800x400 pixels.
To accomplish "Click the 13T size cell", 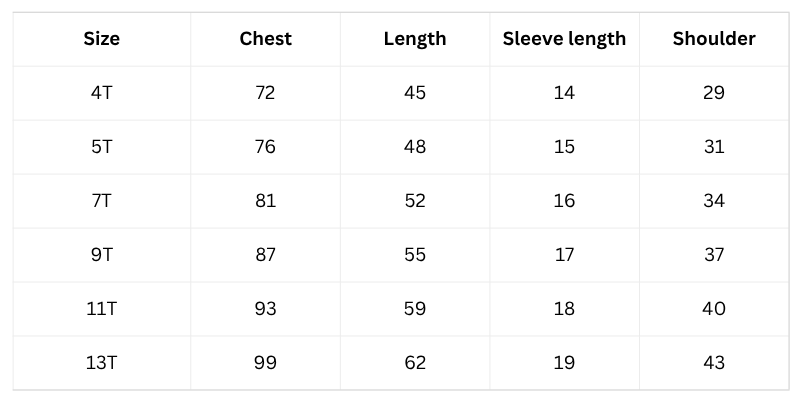I will click(102, 363).
